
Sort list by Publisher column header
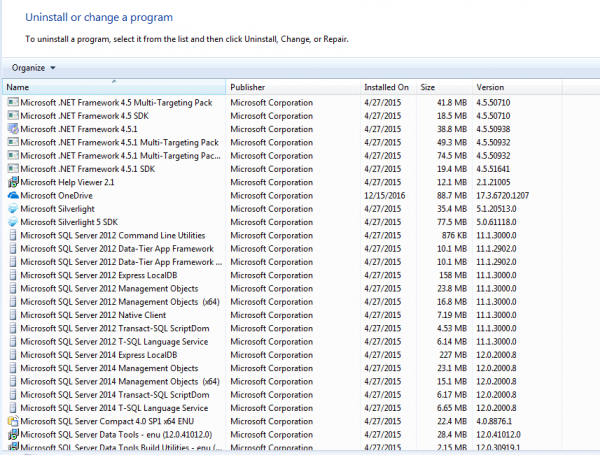tap(293, 87)
